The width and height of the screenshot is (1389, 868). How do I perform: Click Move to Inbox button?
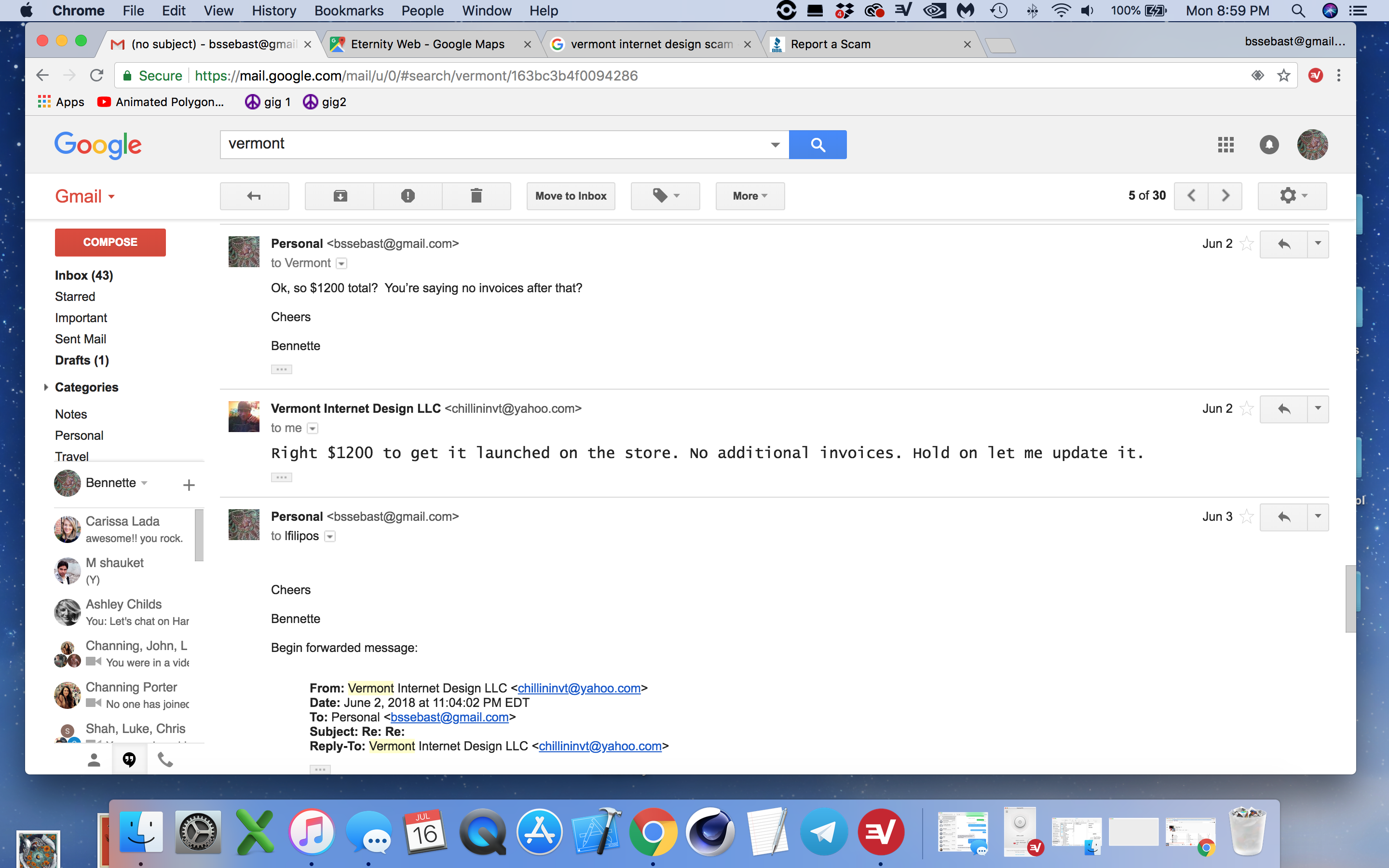[571, 196]
